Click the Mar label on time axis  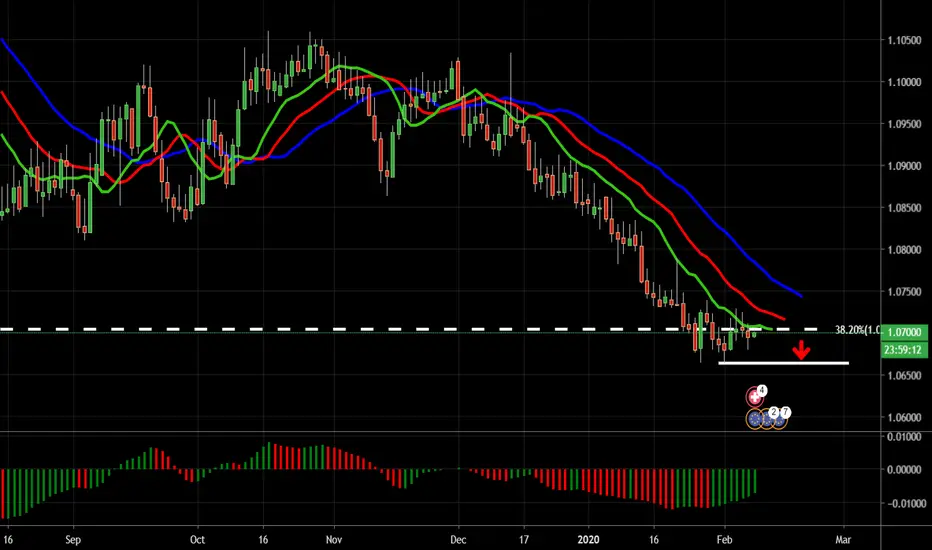point(843,540)
